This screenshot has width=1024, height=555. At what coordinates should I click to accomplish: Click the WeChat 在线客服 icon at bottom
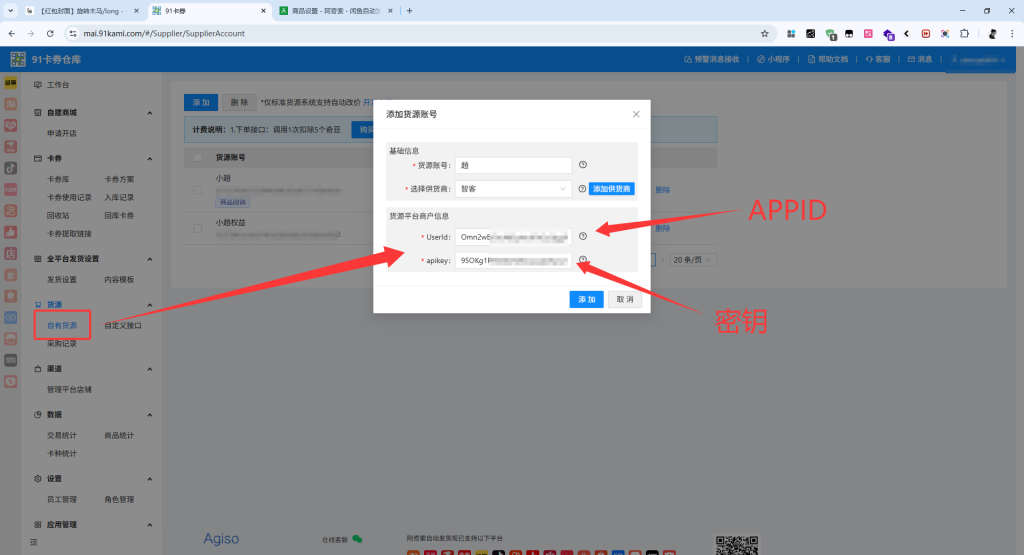point(357,539)
